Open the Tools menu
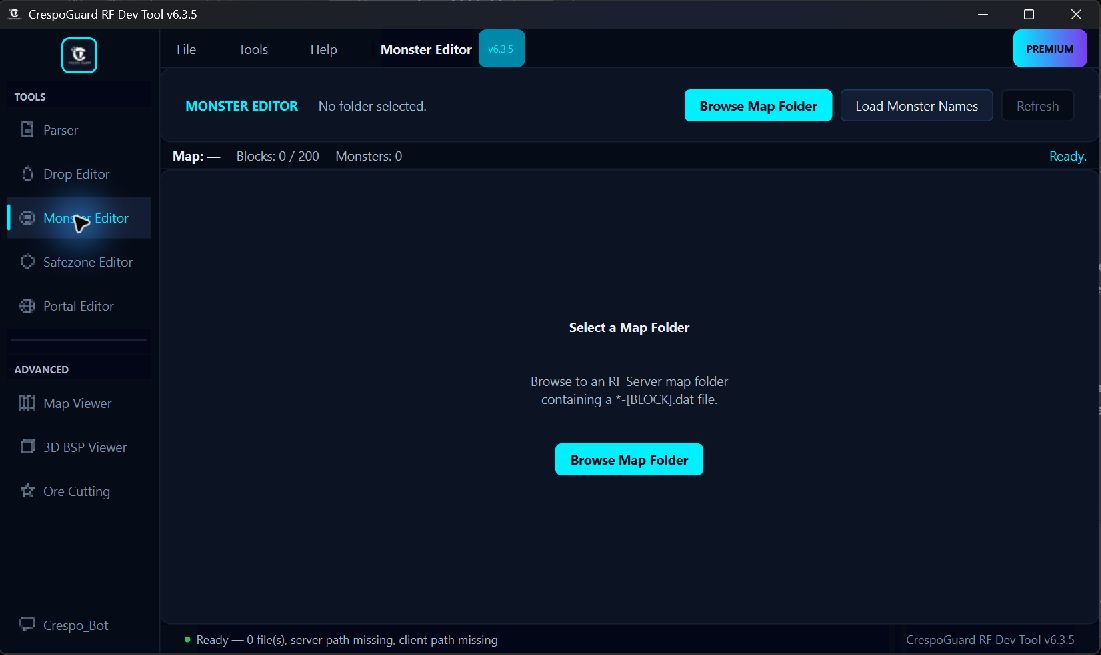Image resolution: width=1101 pixels, height=655 pixels. click(253, 49)
